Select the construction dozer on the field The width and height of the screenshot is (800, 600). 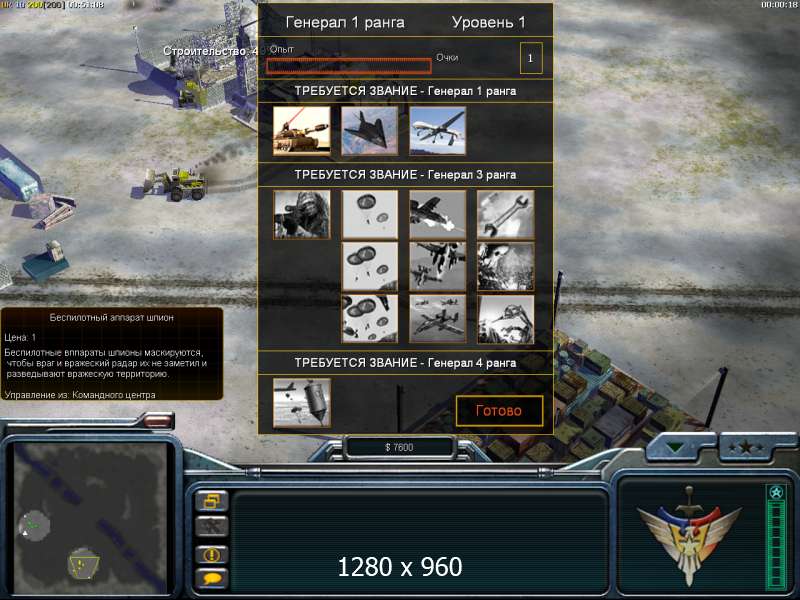click(x=177, y=185)
